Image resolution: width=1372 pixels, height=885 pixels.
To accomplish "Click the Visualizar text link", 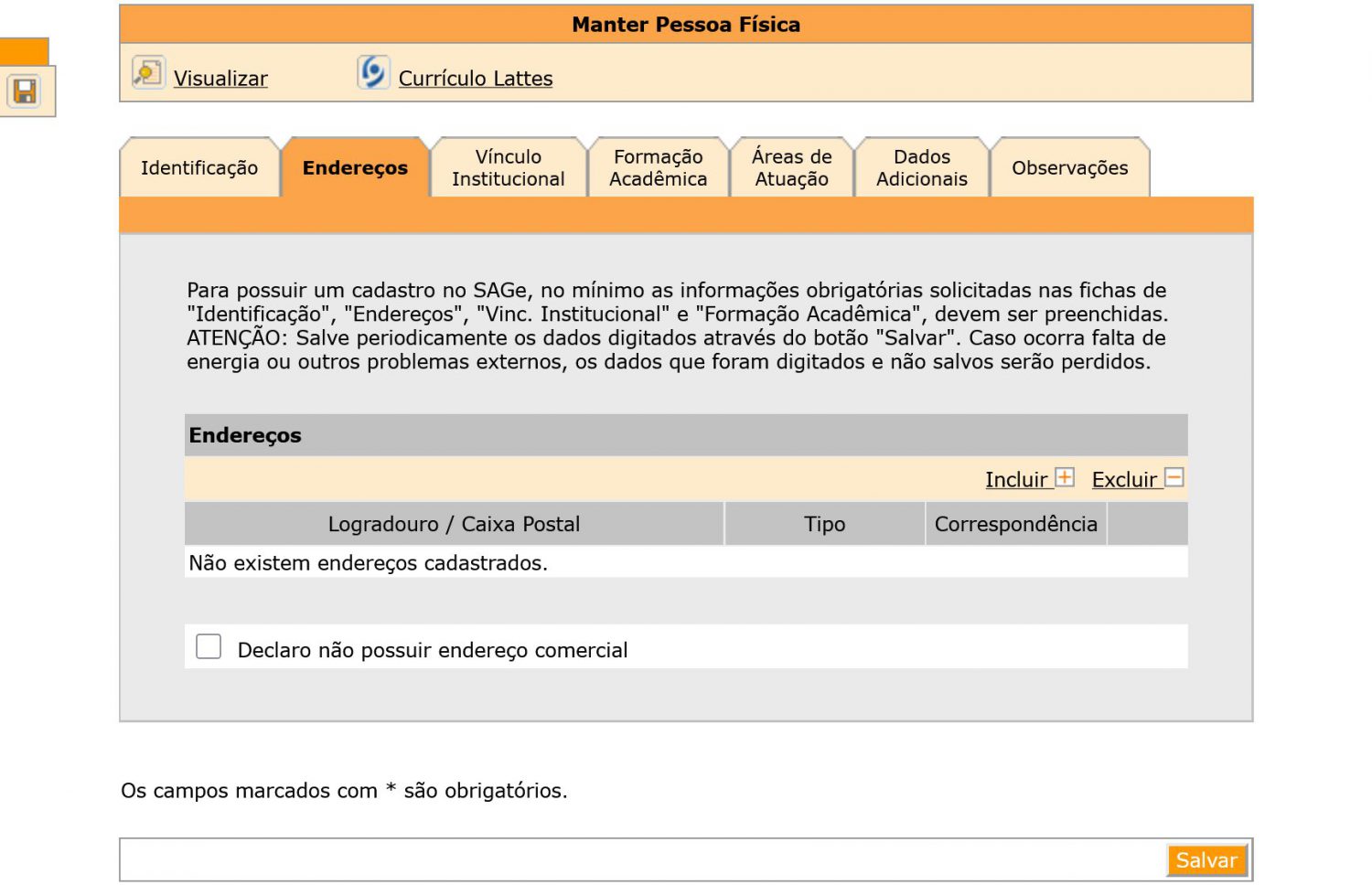I will point(220,79).
